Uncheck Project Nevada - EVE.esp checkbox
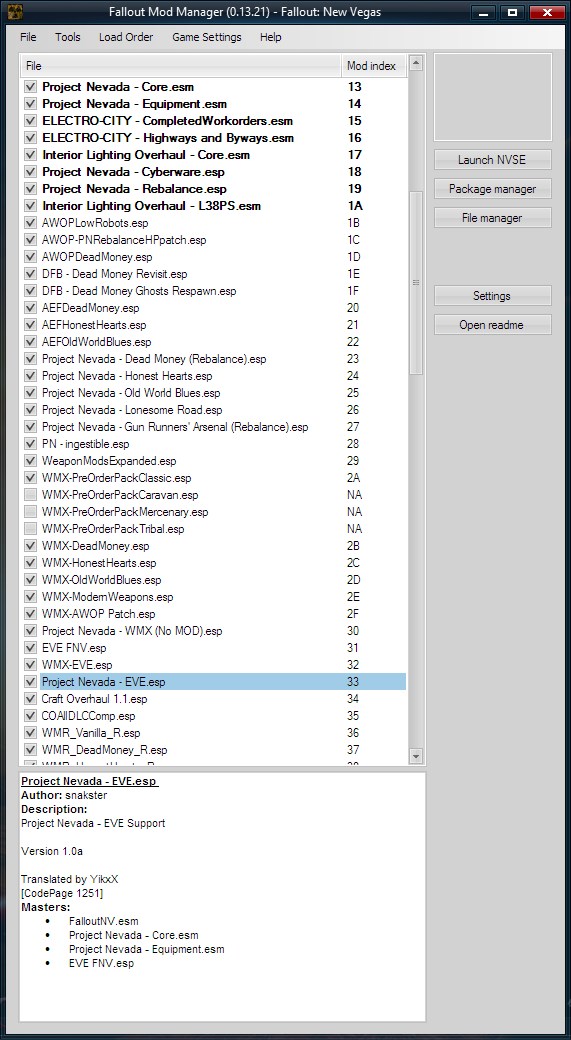The height and width of the screenshot is (1040, 571). (30, 682)
